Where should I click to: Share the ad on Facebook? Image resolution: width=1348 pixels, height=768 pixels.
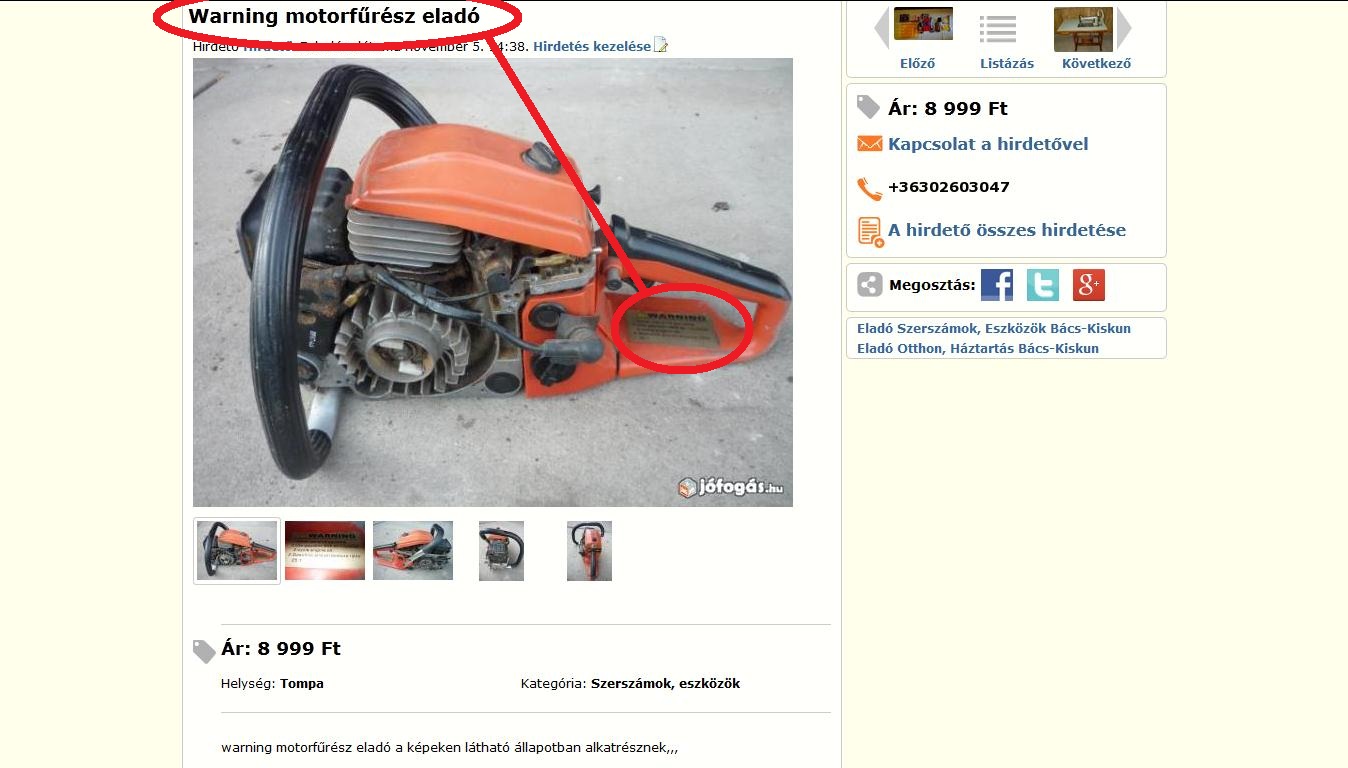(997, 285)
